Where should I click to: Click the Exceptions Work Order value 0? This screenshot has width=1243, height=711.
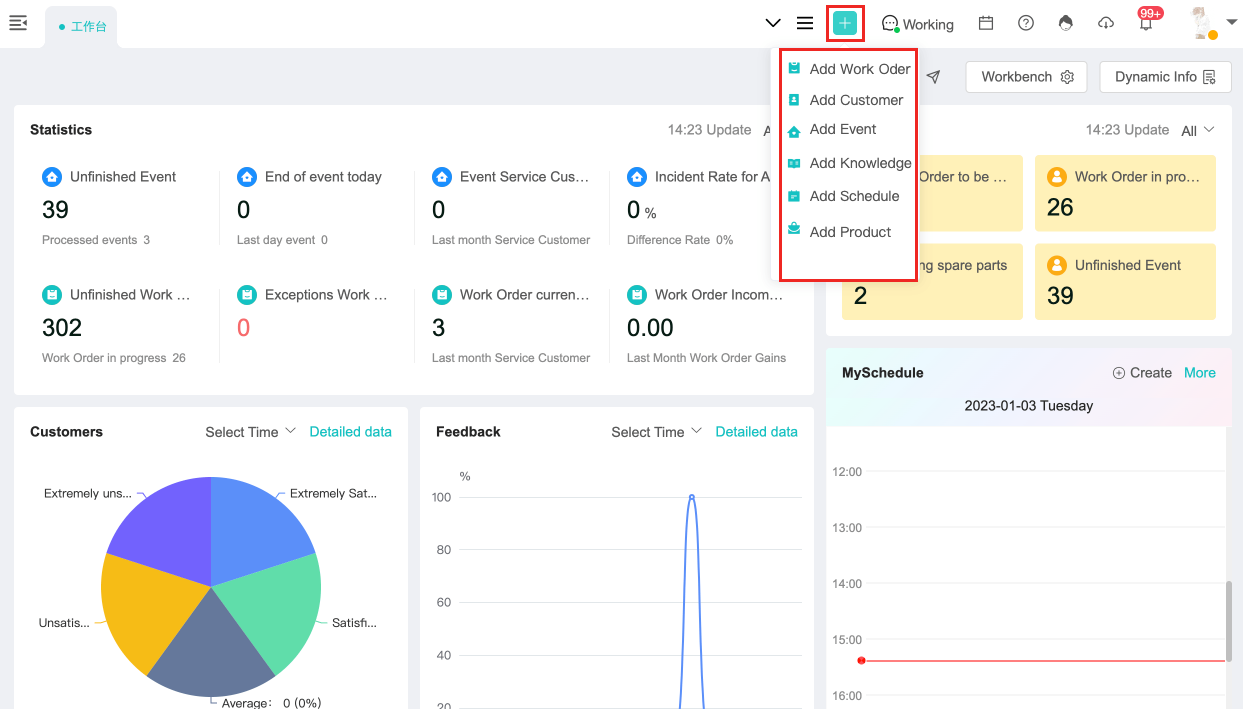(x=243, y=328)
